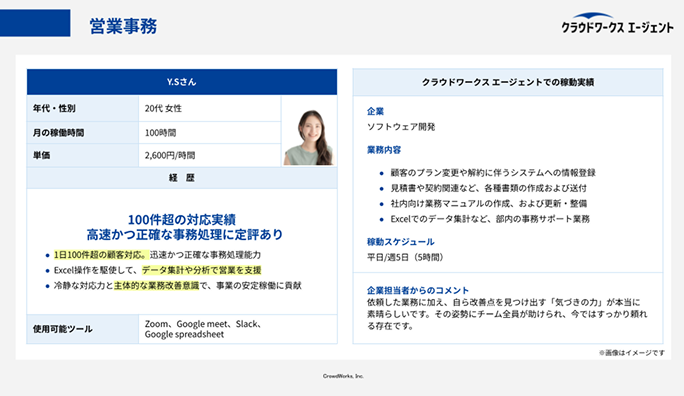Select the 20代 女性 value
Viewport: 684px width, 396px height.
point(163,108)
